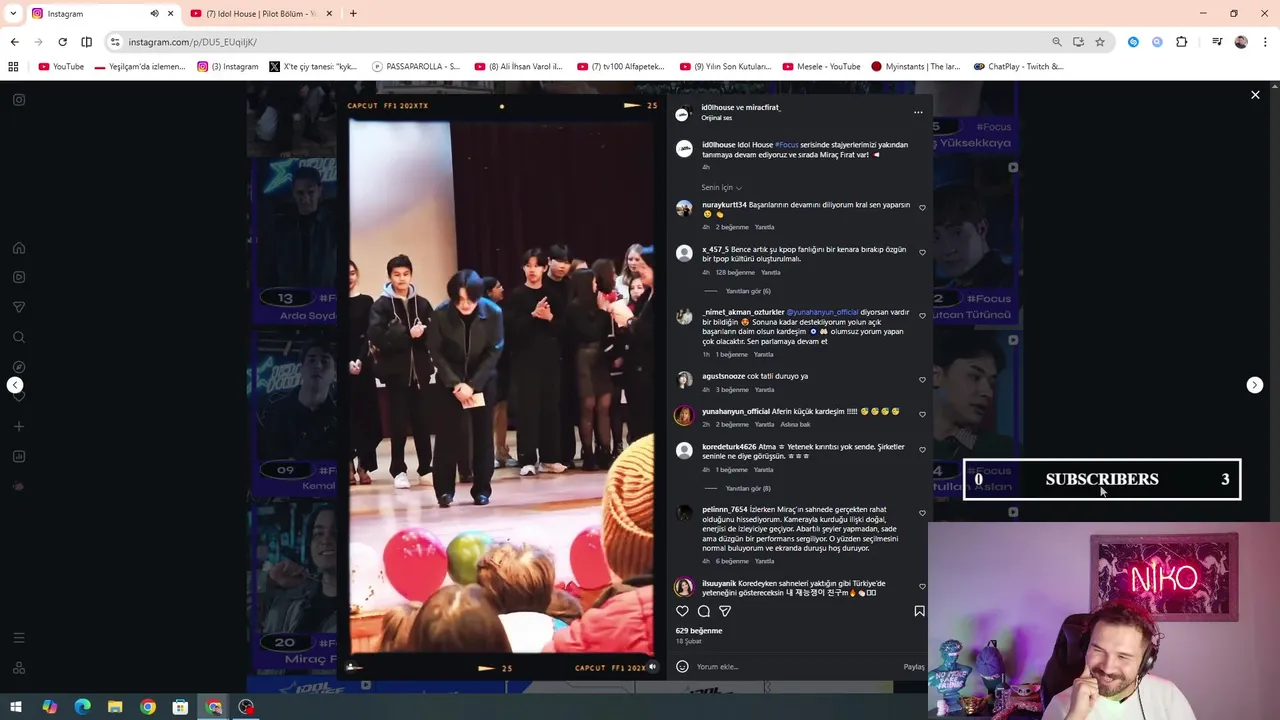This screenshot has width=1280, height=720.
Task: Open the ChatPlay - Twitch bookmark
Action: pos(1018,67)
